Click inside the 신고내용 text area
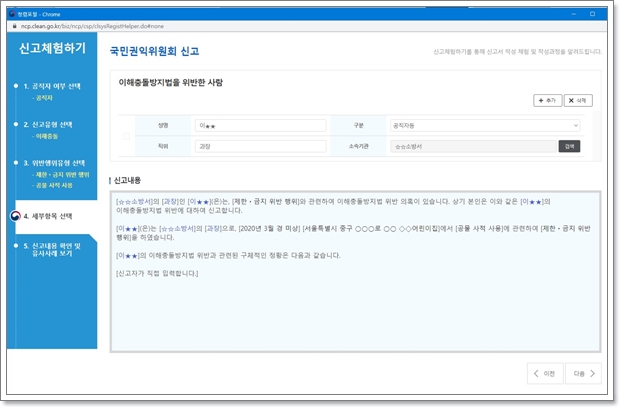Image resolution: width=620 pixels, height=407 pixels. [x=355, y=272]
